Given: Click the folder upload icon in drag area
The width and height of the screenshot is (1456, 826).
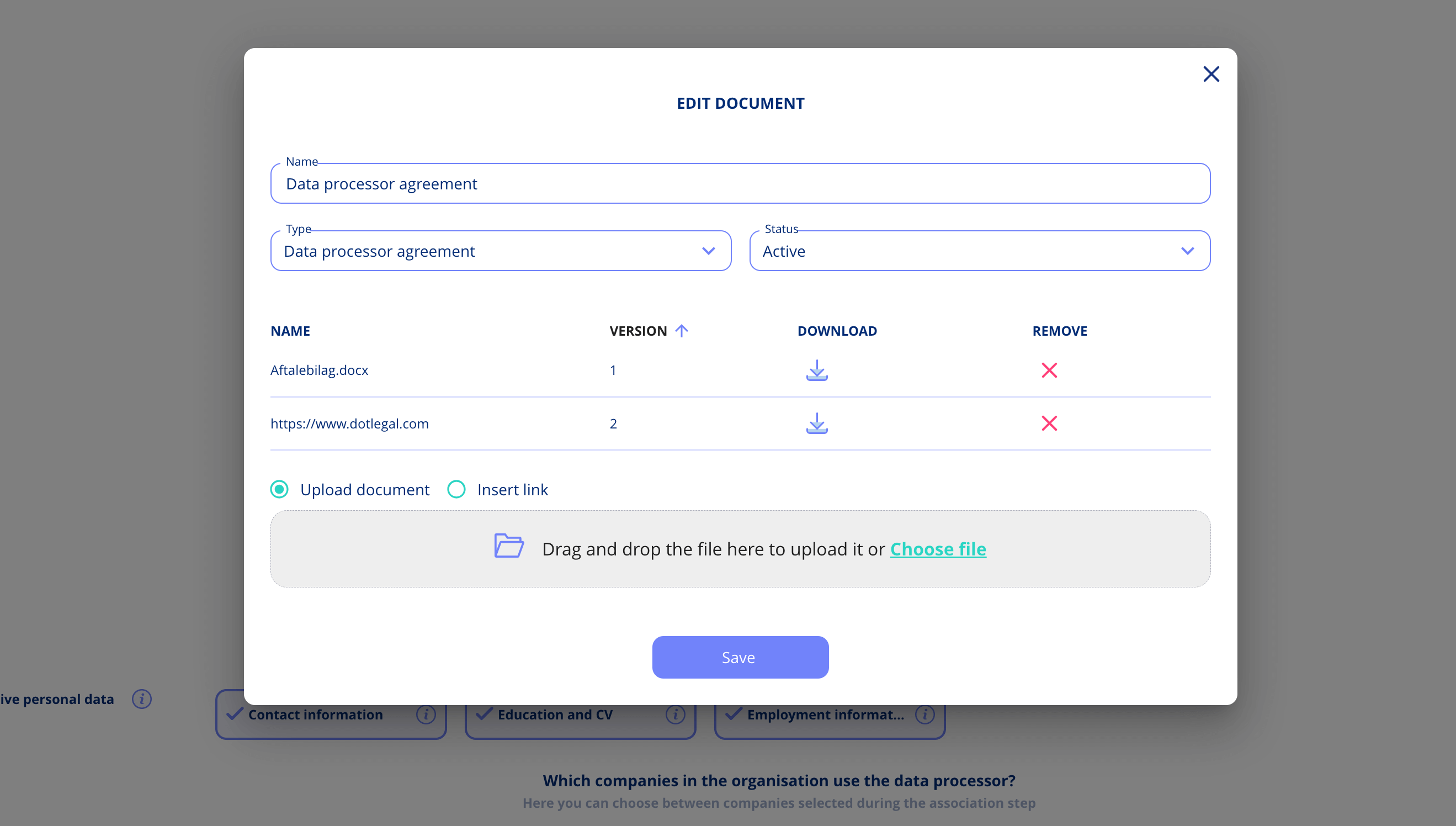Looking at the screenshot, I should pos(508,547).
